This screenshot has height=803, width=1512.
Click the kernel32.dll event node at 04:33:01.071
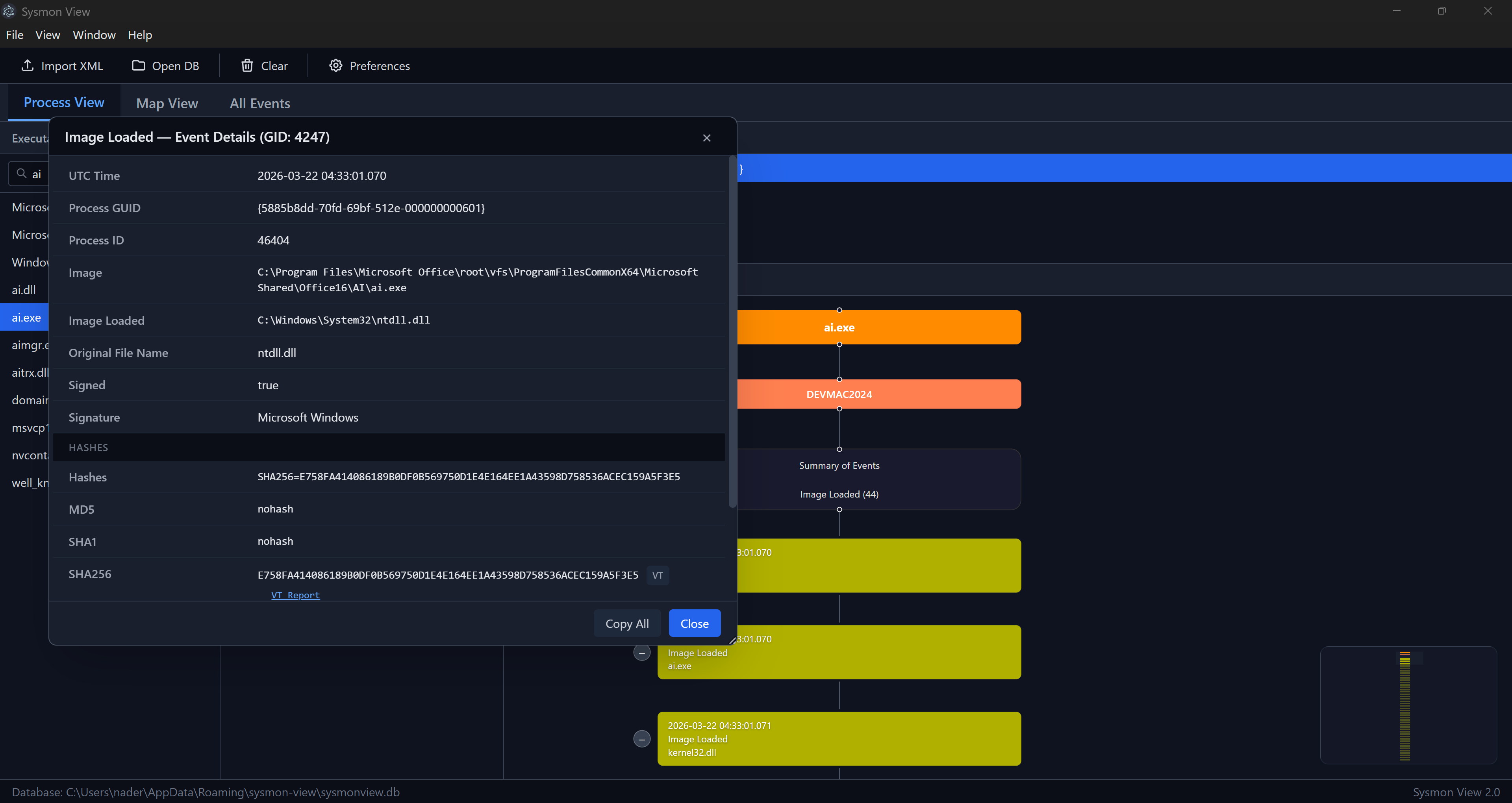click(839, 738)
